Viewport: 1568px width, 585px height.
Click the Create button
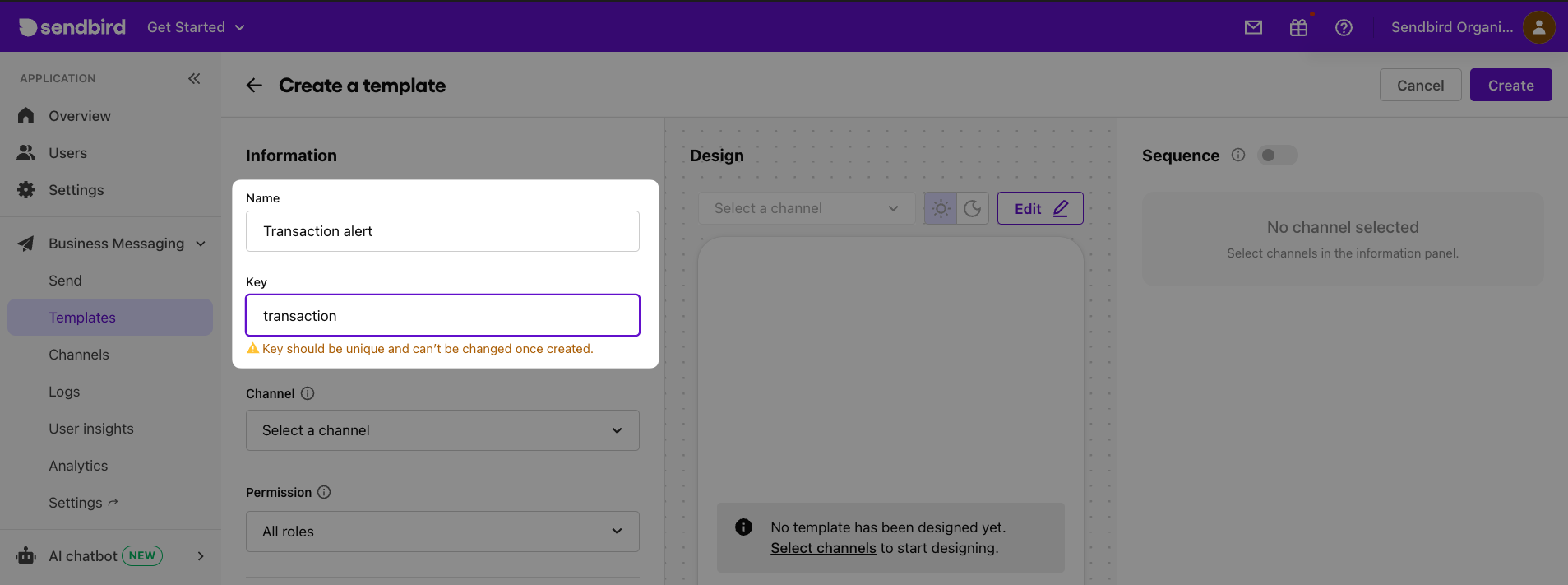point(1510,85)
